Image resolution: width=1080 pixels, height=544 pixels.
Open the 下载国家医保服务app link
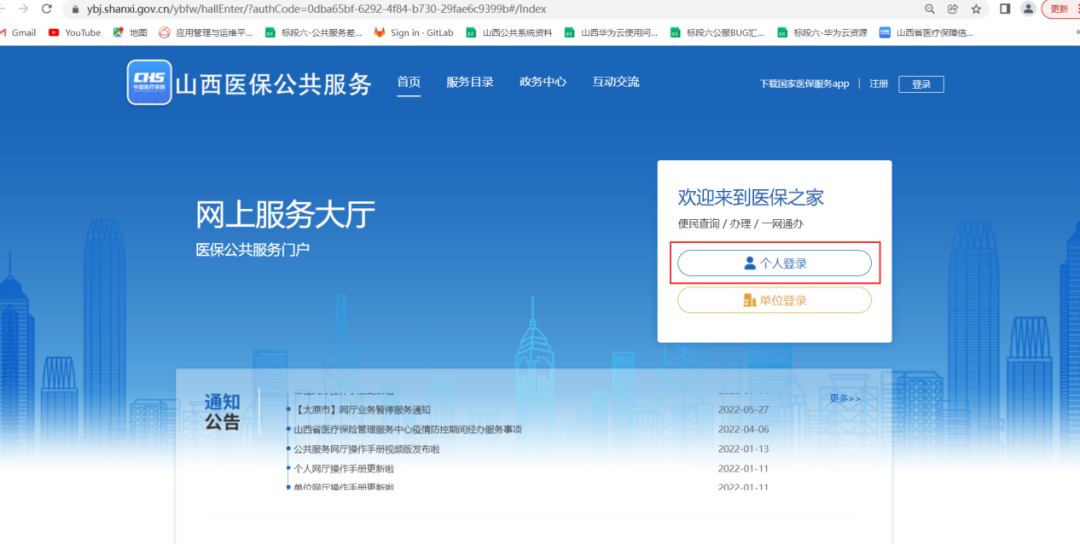[804, 84]
